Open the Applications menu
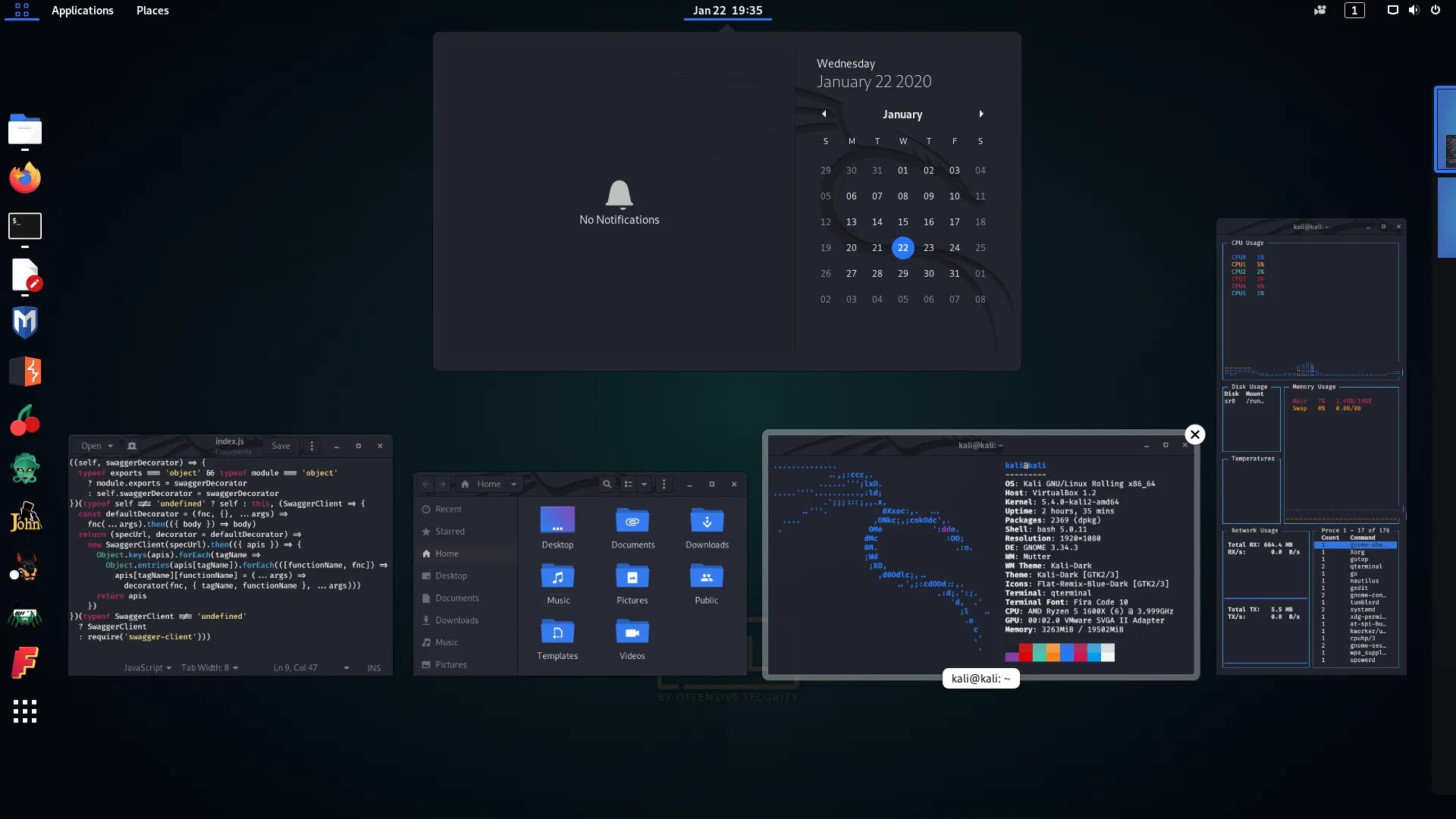Image resolution: width=1456 pixels, height=819 pixels. point(82,11)
